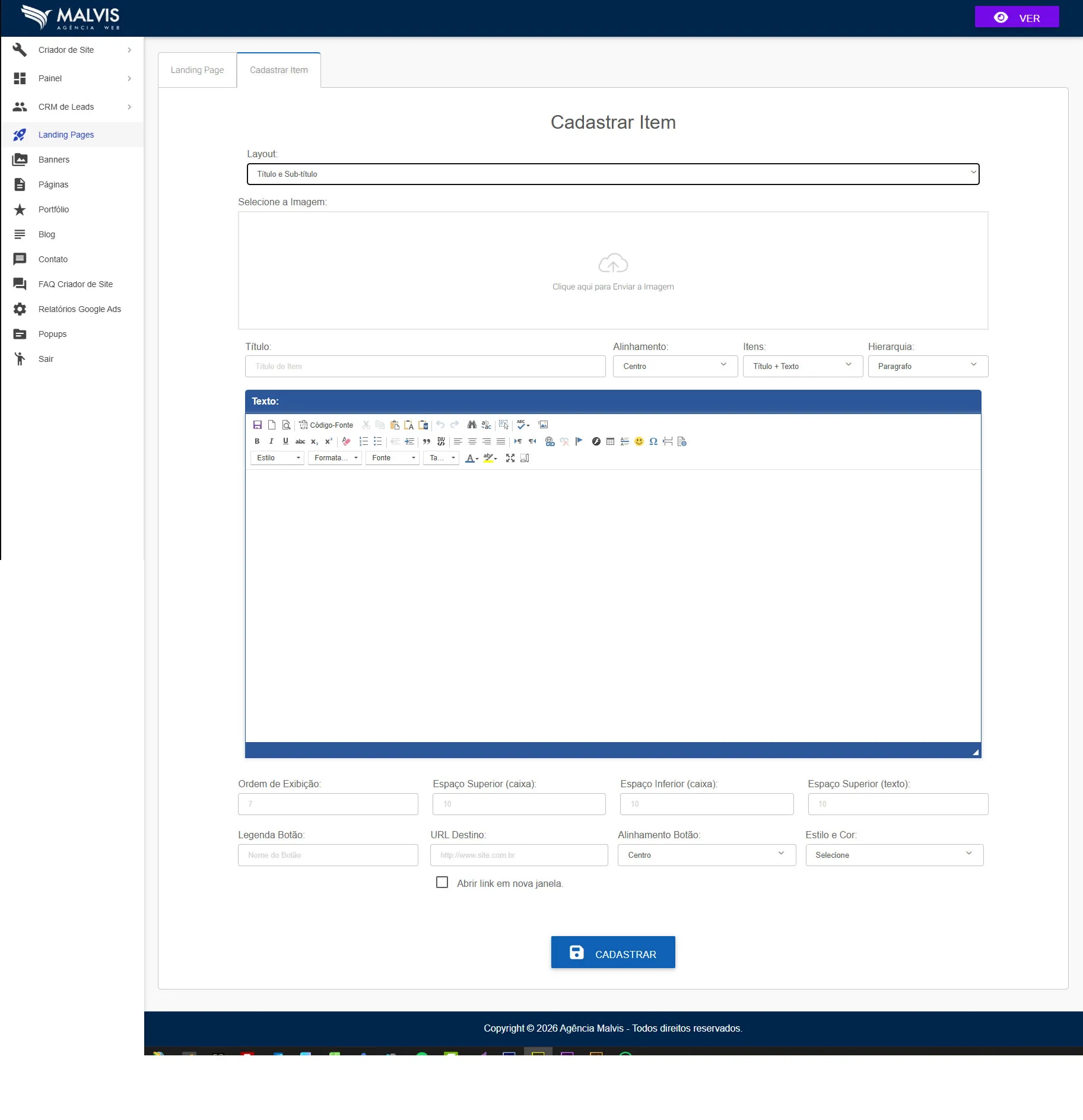Expand the CRM de Leads menu
1083x1120 pixels.
(x=65, y=107)
